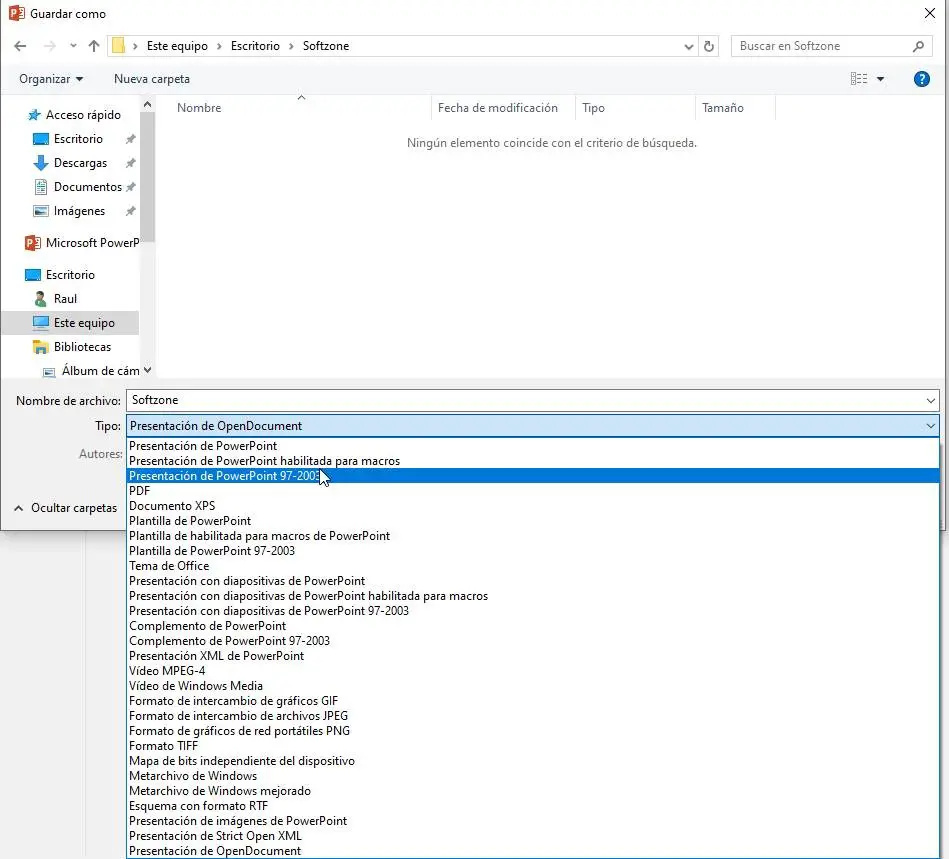This screenshot has width=949, height=859.
Task: Choose Presentación XML de PowerPoint
Action: (533, 656)
